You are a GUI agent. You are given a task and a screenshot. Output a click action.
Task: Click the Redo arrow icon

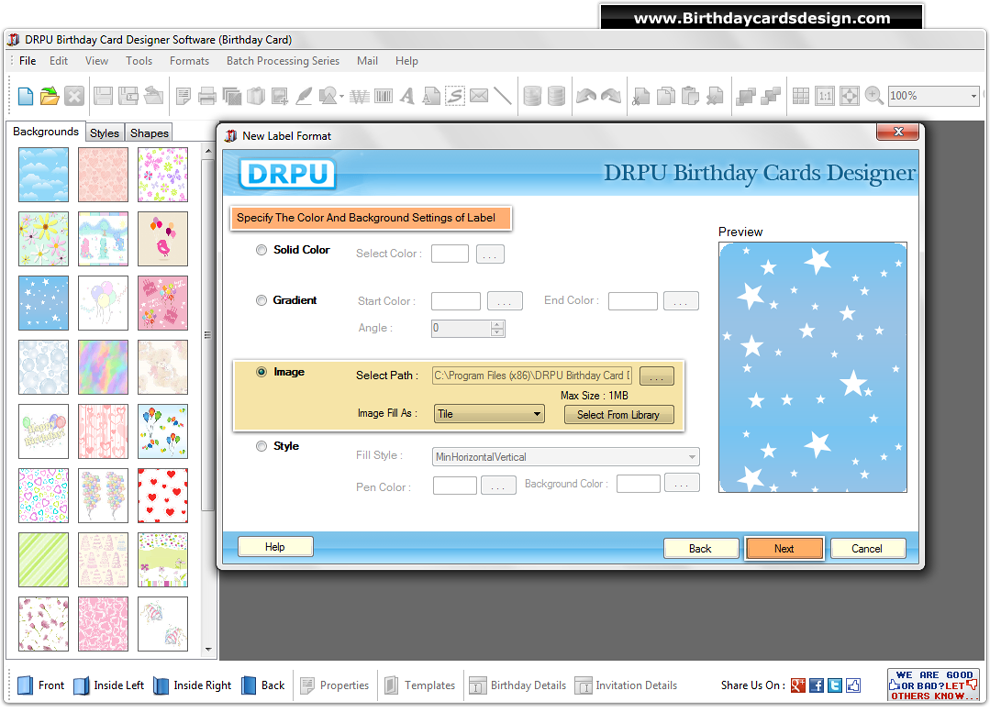pyautogui.click(x=611, y=96)
